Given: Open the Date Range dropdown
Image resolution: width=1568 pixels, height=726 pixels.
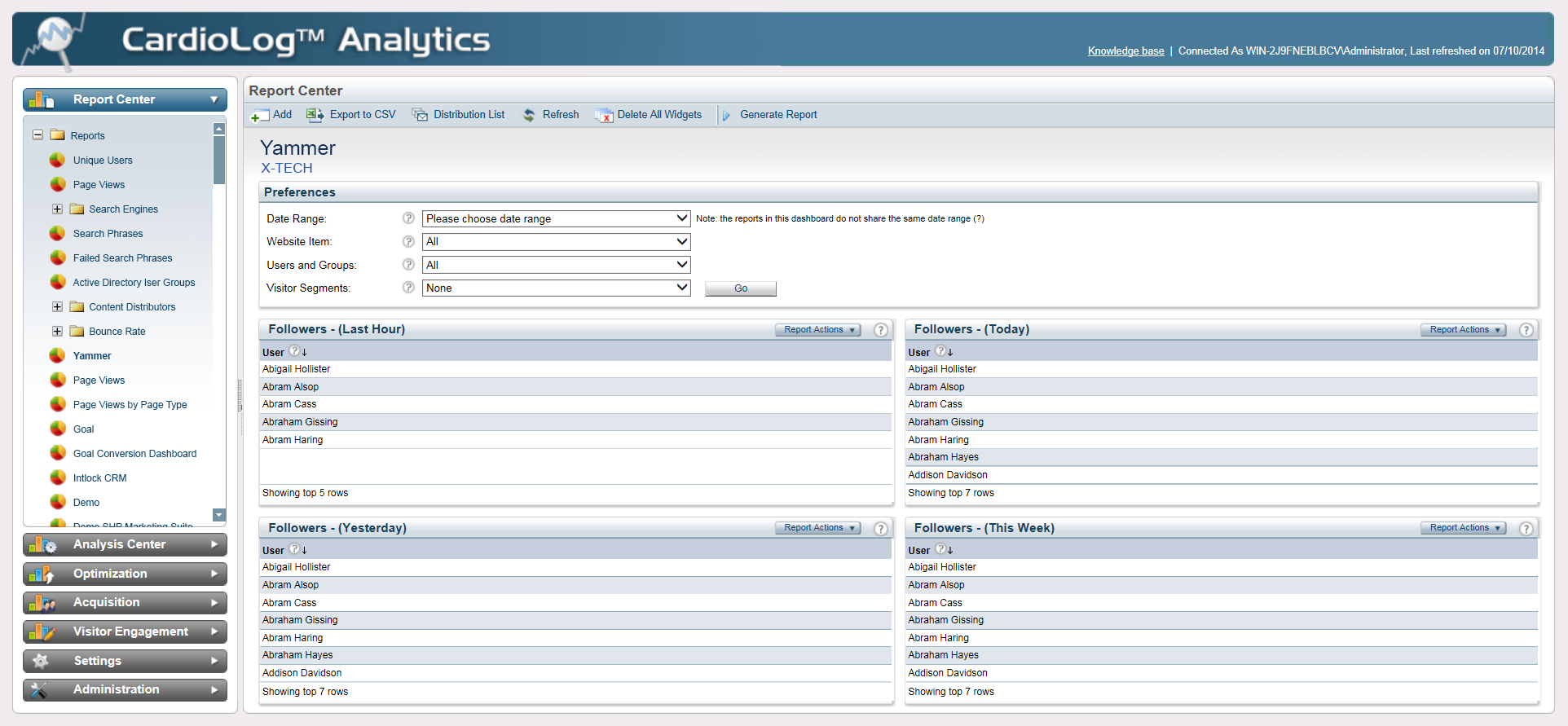Looking at the screenshot, I should [x=556, y=218].
